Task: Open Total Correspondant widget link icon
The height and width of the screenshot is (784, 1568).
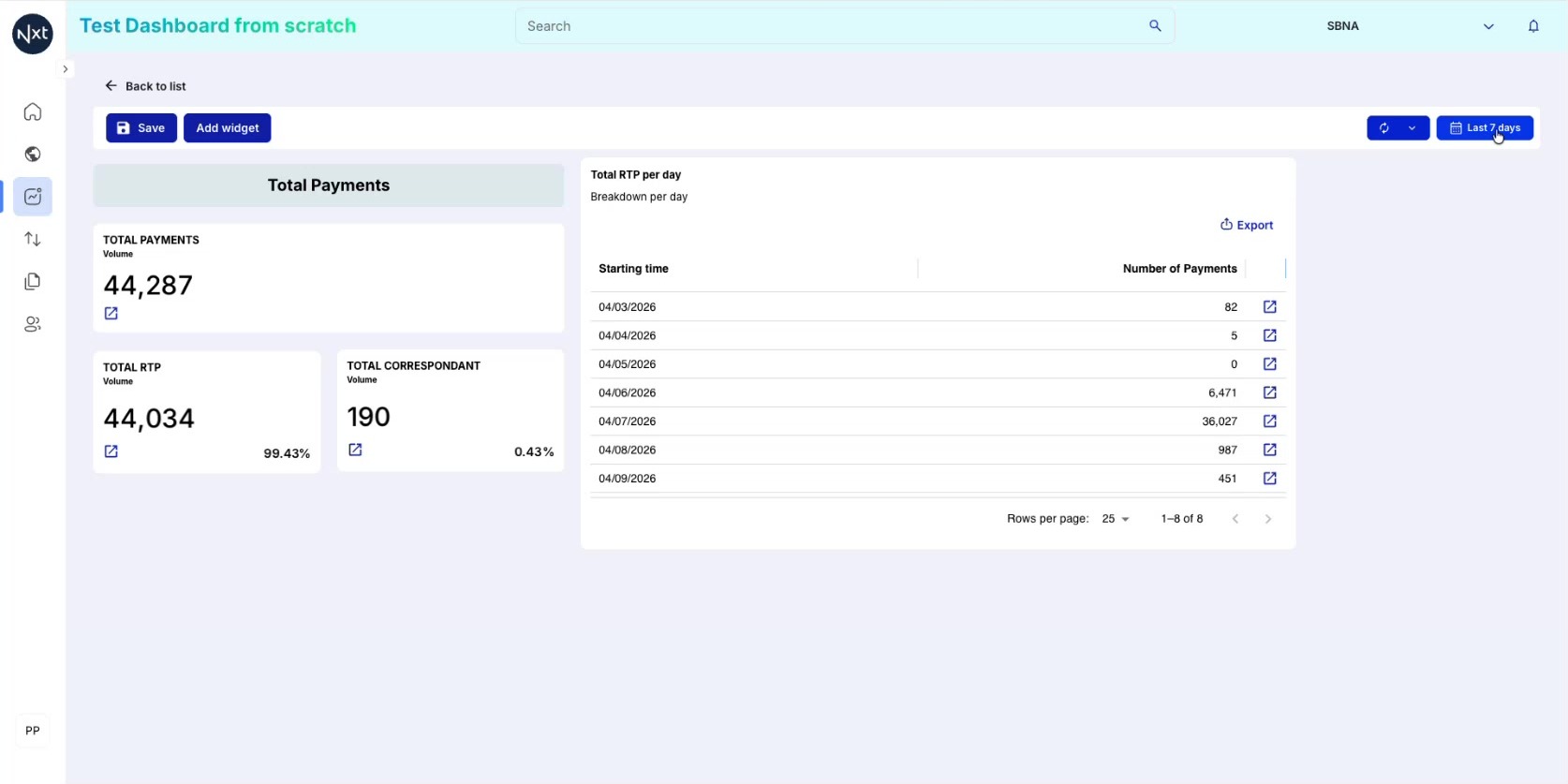Action: (355, 451)
